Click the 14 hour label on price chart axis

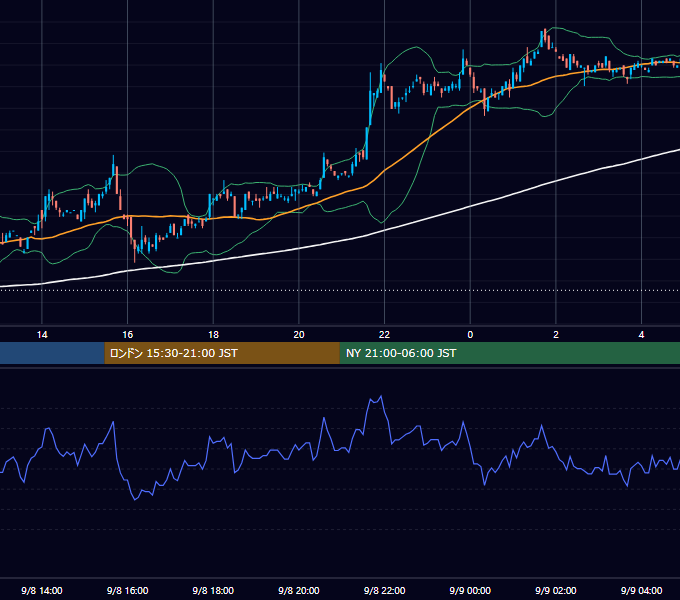pos(42,335)
